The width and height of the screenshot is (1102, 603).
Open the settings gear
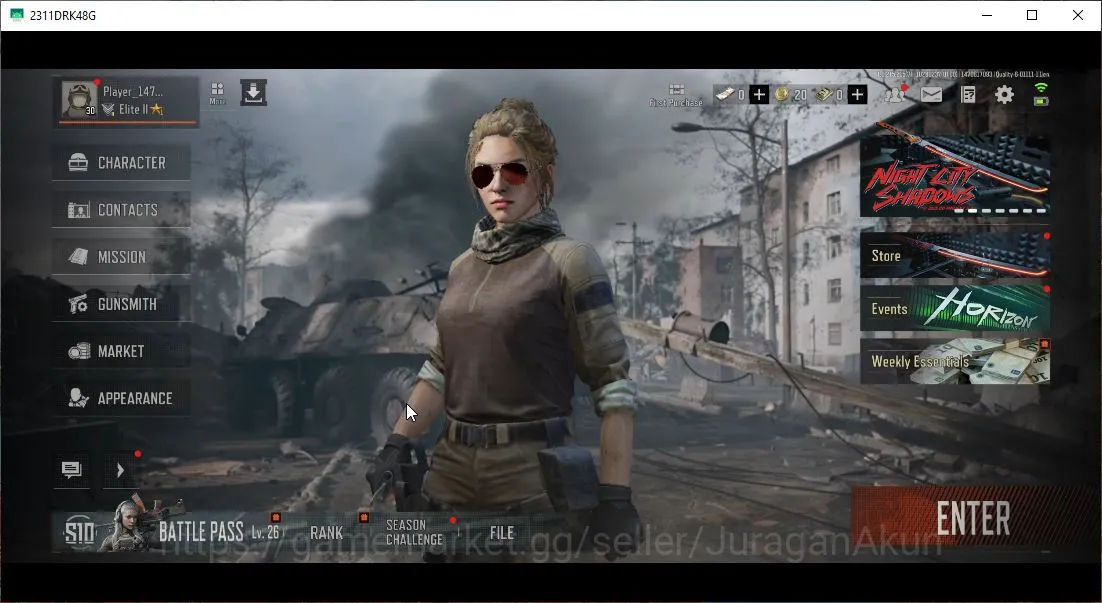pyautogui.click(x=1004, y=94)
